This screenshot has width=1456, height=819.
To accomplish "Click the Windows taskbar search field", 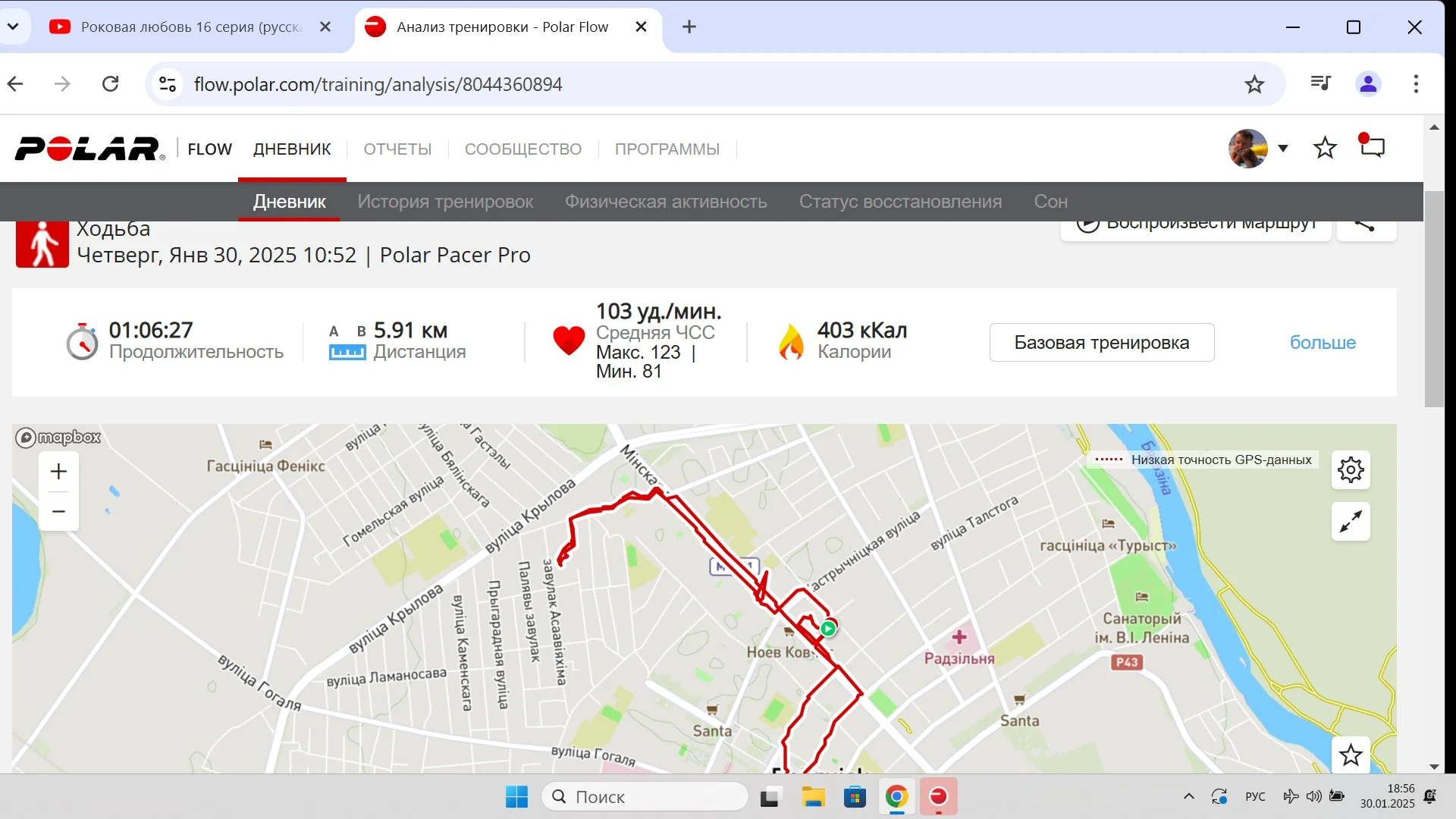I will 645,797.
